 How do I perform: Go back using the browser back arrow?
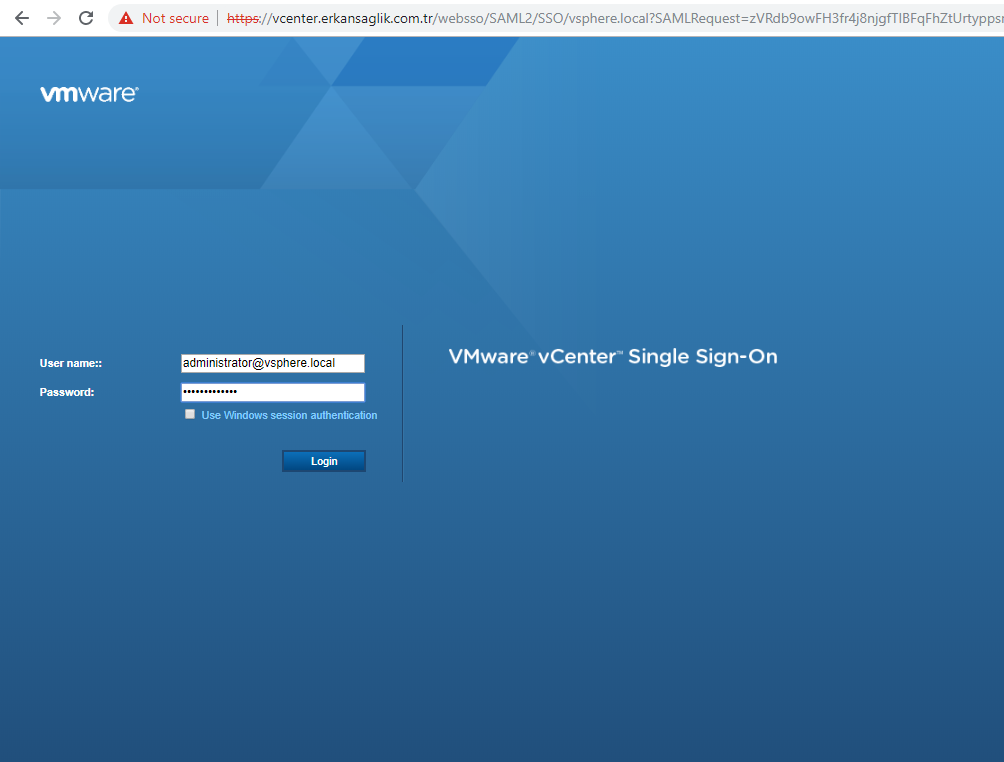(22, 18)
